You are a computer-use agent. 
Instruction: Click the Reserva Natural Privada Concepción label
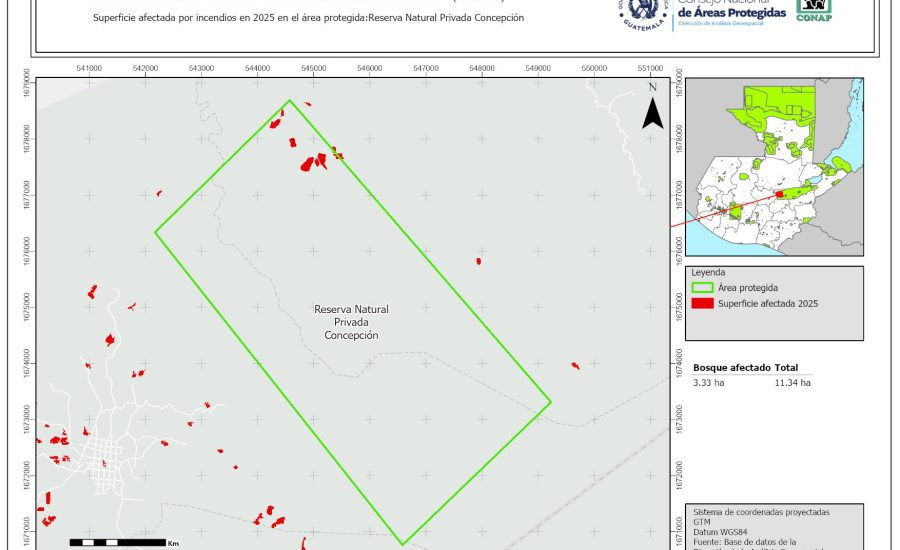[x=351, y=323]
